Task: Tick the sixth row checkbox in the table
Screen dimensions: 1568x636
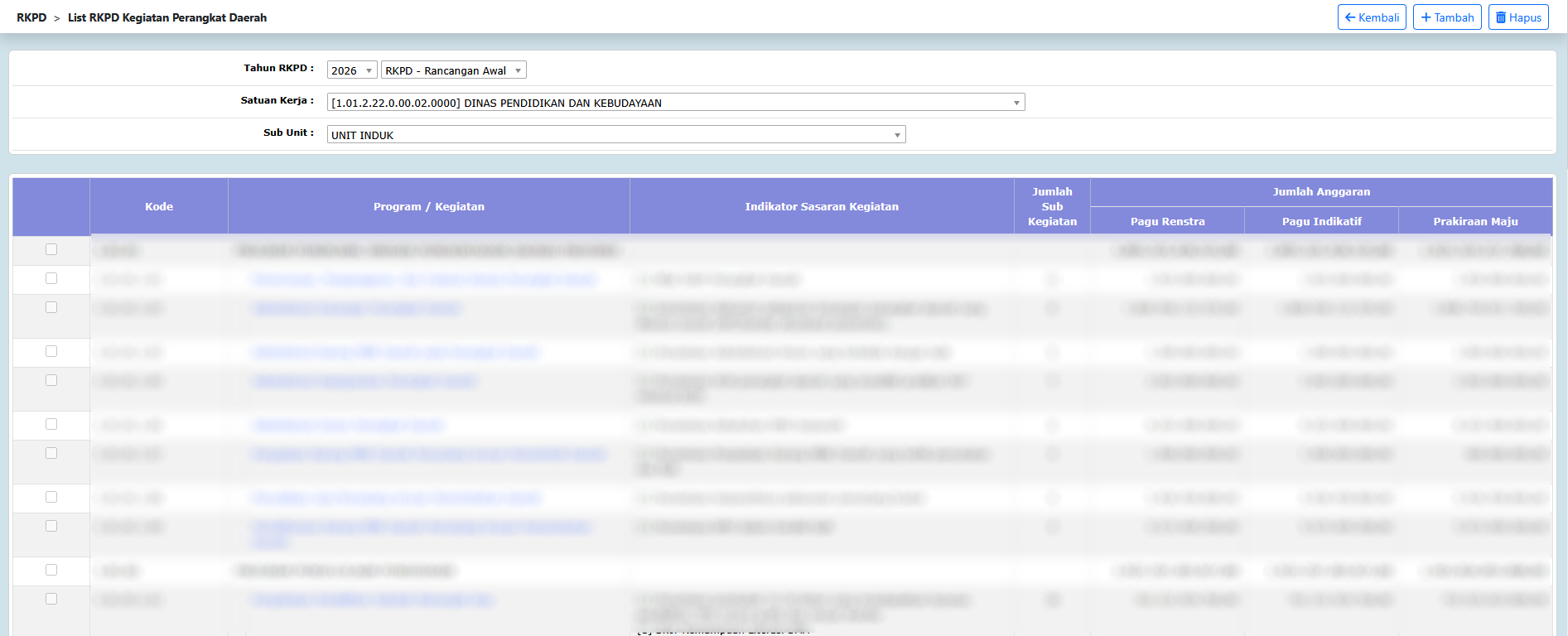Action: tap(51, 424)
